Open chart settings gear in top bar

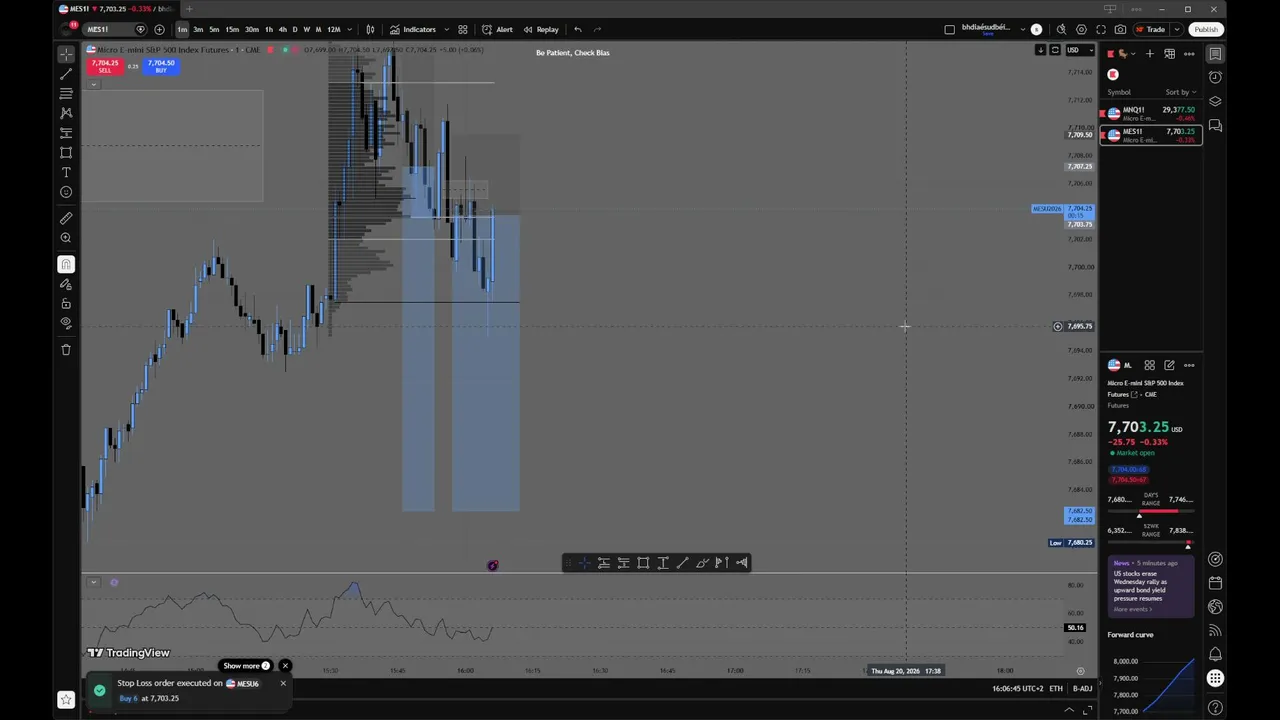1081,29
